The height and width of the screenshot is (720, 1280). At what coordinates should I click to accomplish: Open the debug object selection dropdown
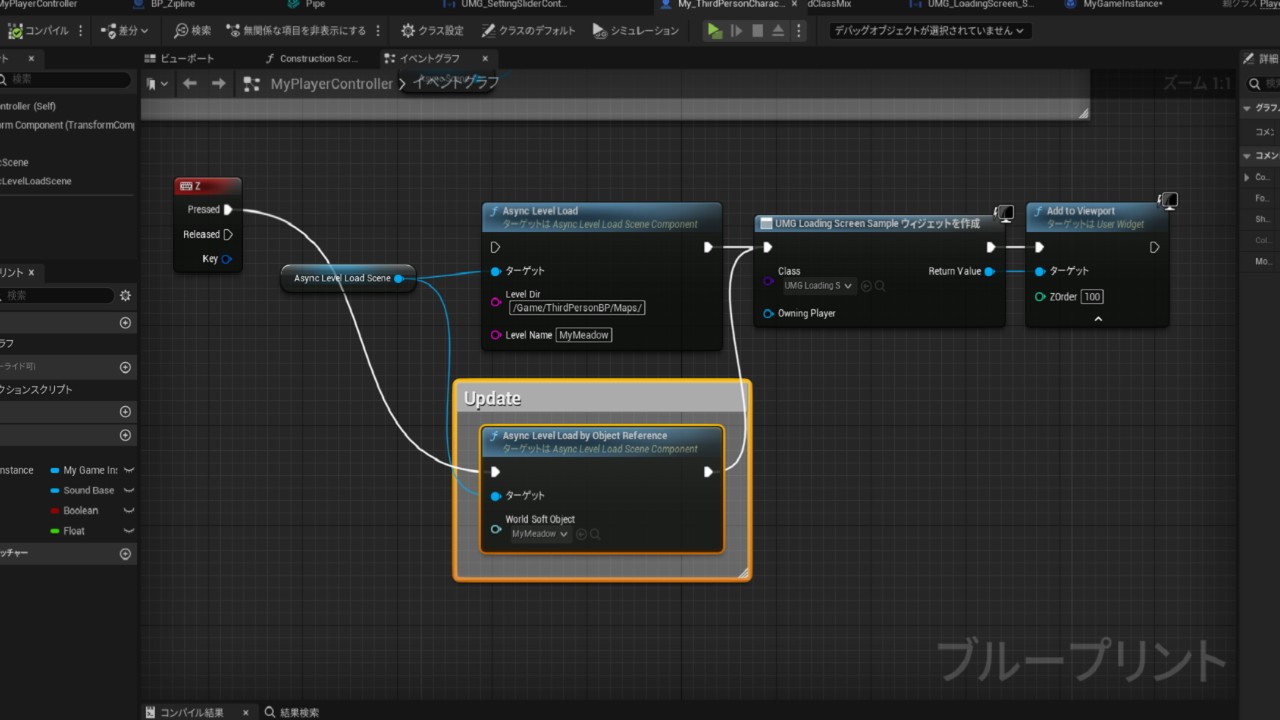930,31
